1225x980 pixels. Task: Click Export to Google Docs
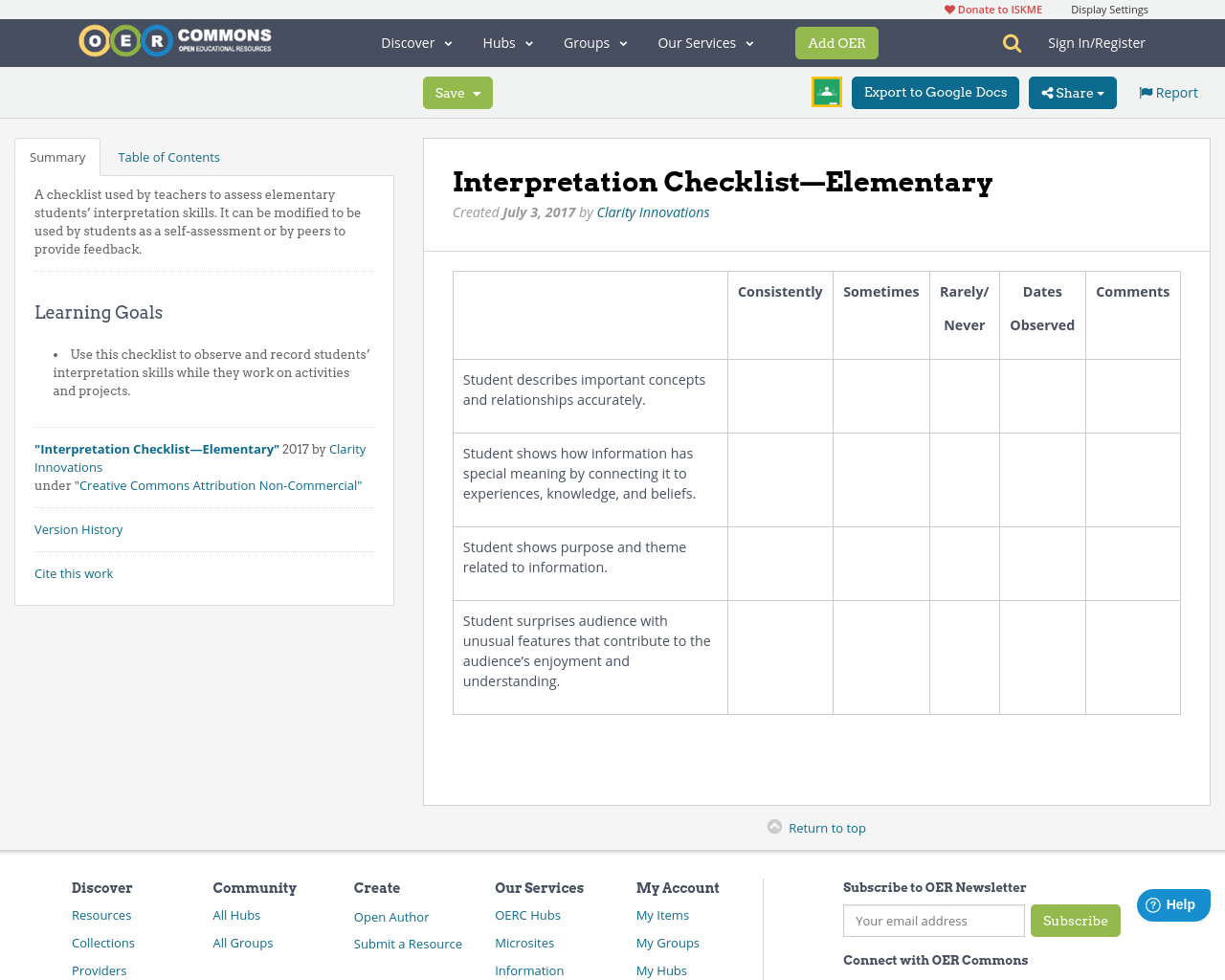coord(935,92)
